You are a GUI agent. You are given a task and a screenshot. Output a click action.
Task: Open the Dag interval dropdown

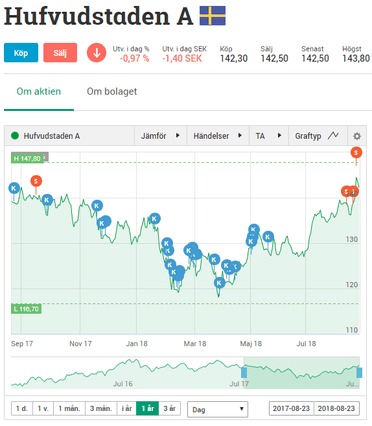click(x=218, y=409)
